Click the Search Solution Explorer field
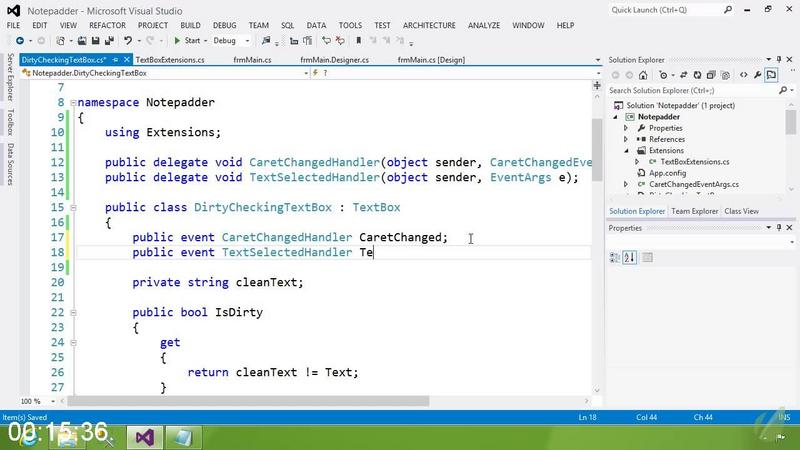 693,90
